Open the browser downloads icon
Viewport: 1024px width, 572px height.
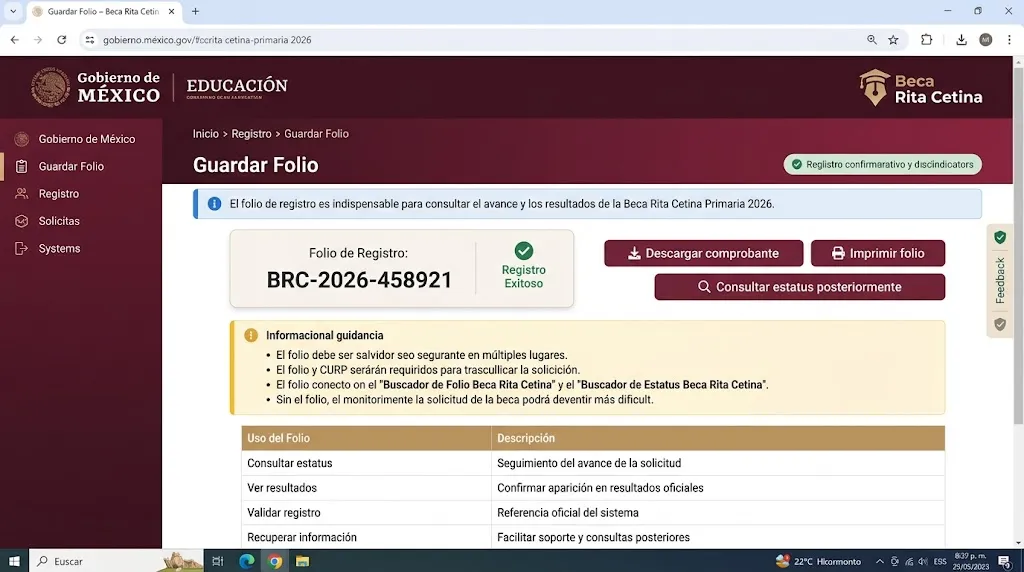coord(961,40)
